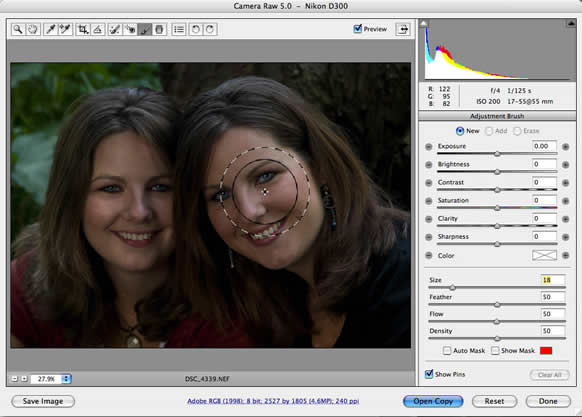Image resolution: width=582 pixels, height=417 pixels.
Task: Click the red mask color swatch
Action: 546,351
